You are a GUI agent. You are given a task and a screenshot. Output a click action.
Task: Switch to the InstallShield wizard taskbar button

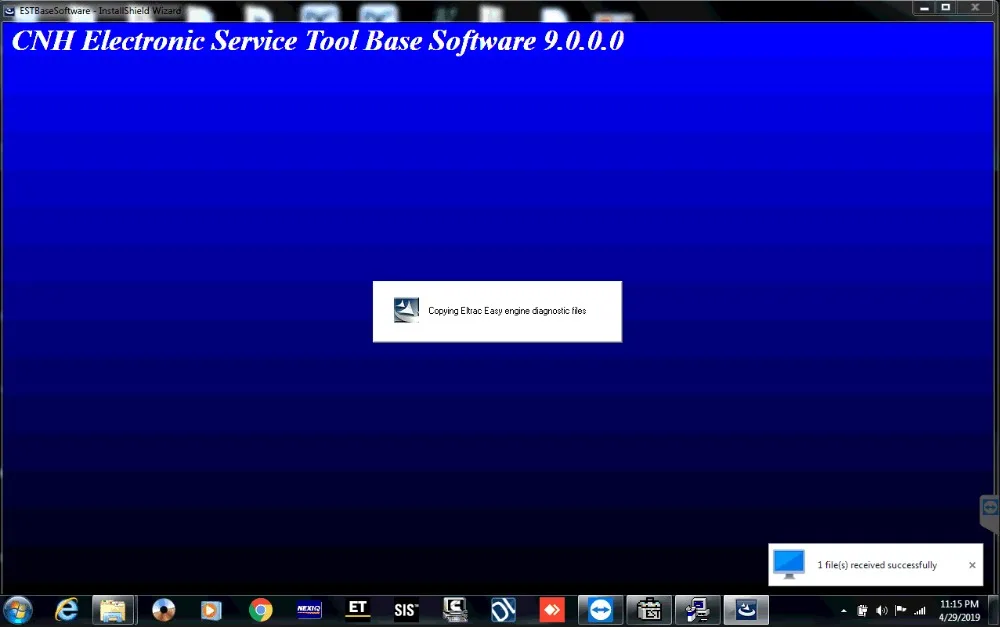pyautogui.click(x=746, y=610)
